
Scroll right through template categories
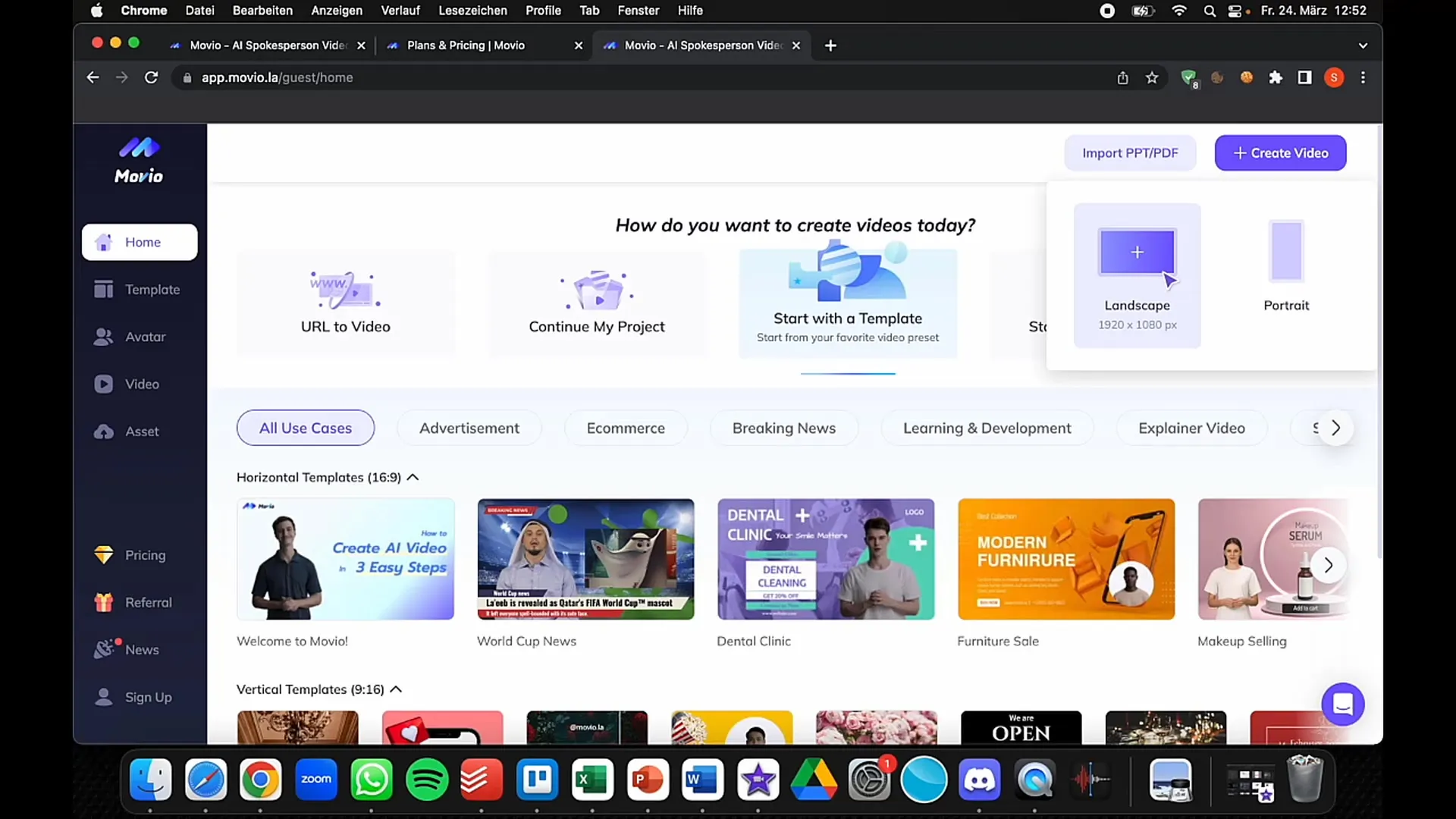[1336, 427]
